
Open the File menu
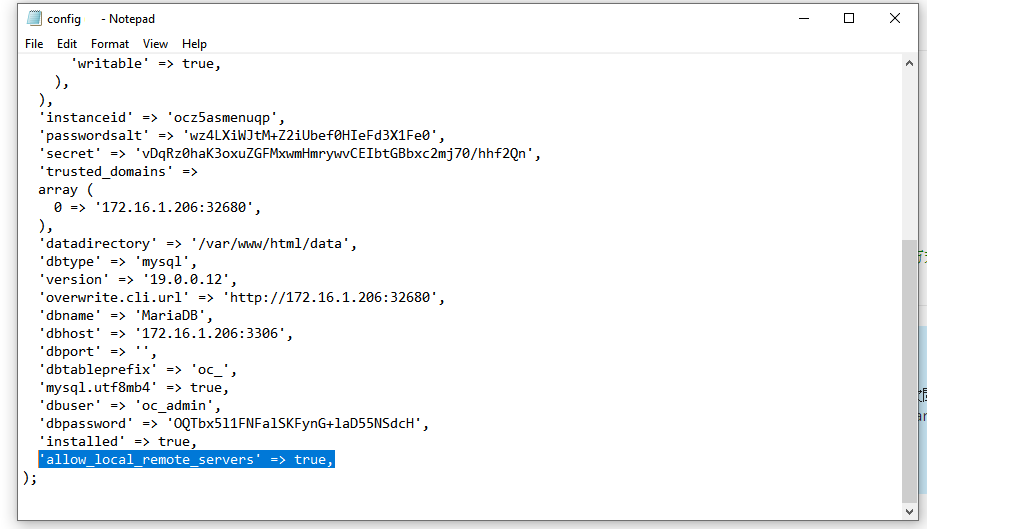point(34,44)
